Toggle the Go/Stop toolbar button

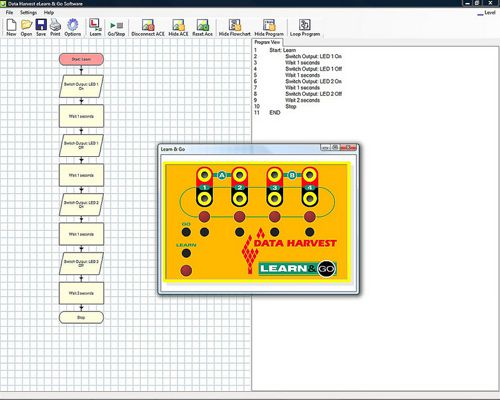tap(116, 27)
